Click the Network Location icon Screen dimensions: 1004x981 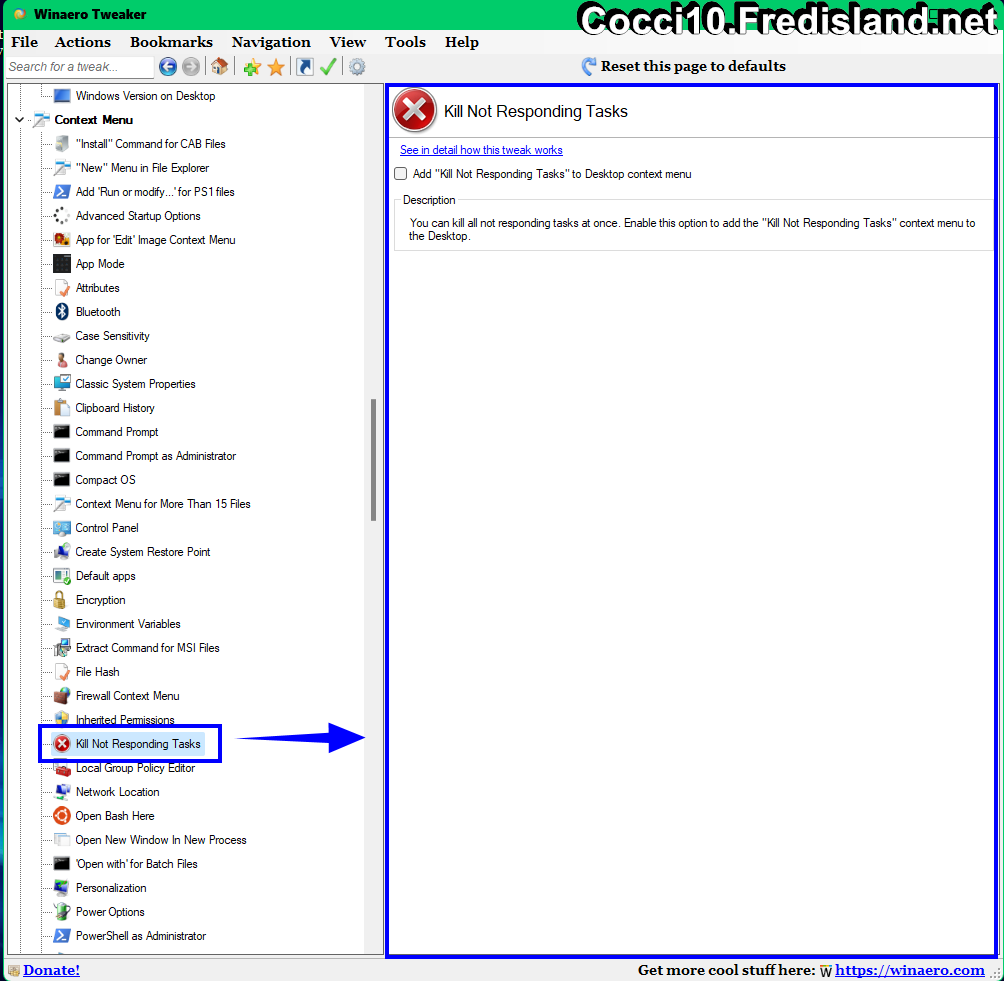click(61, 792)
